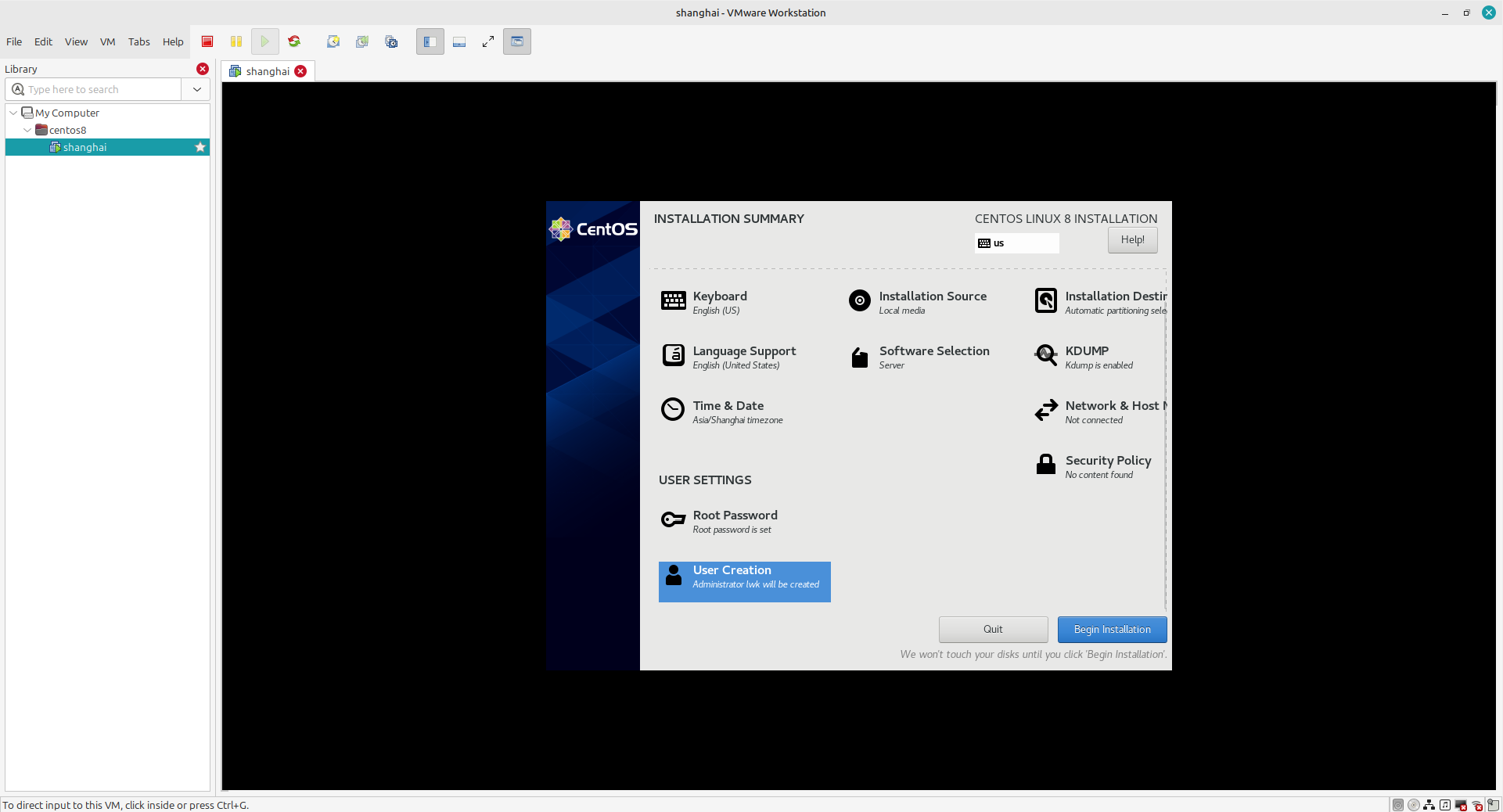This screenshot has height=812, width=1503.
Task: Click the installer Help! button
Action: (x=1132, y=240)
